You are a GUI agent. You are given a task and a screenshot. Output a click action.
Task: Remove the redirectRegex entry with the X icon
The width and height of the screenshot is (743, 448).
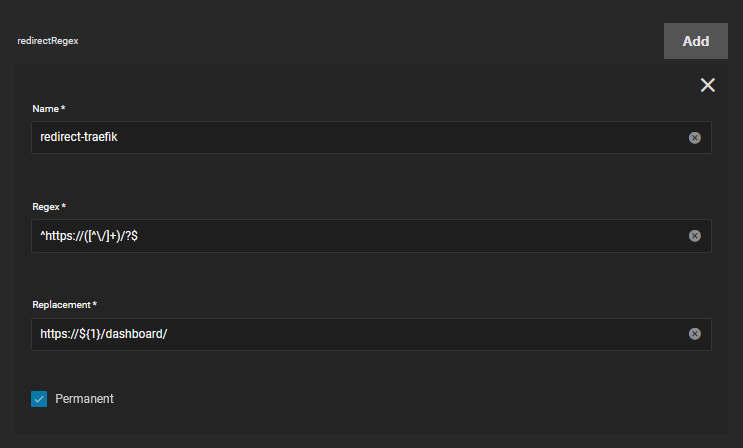point(708,85)
